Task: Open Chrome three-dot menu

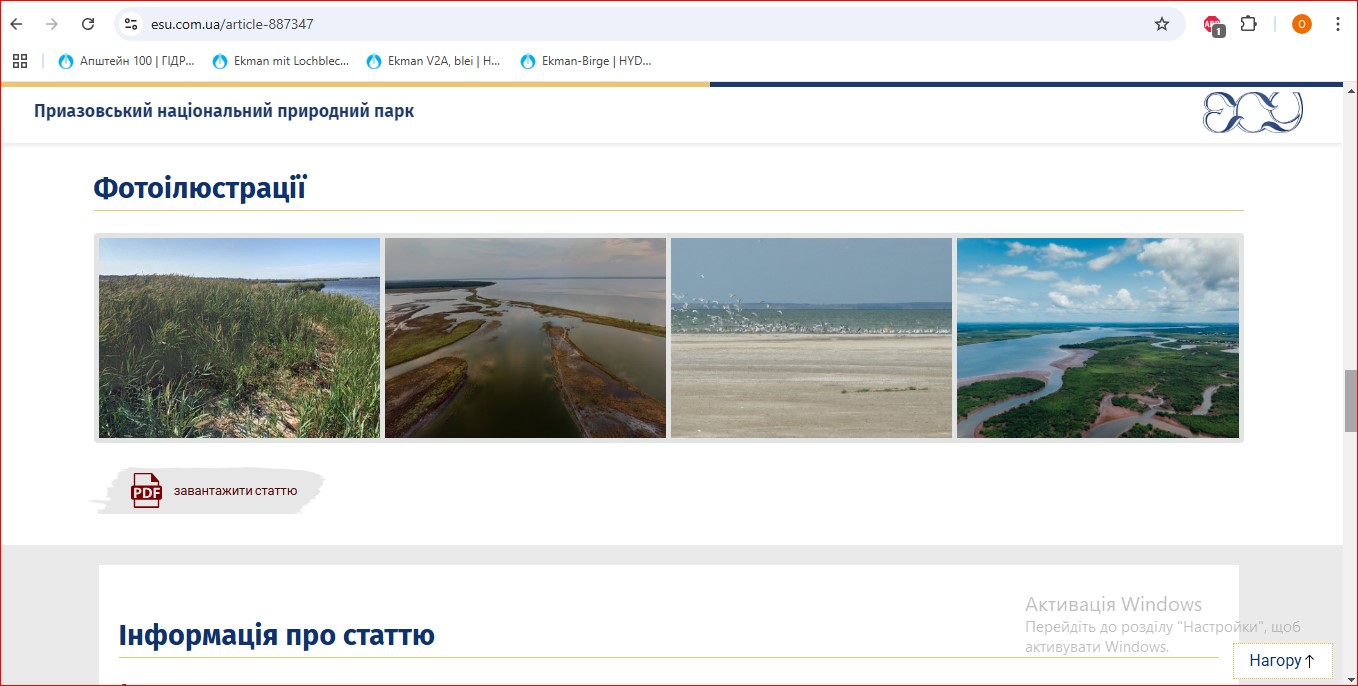Action: coord(1338,24)
